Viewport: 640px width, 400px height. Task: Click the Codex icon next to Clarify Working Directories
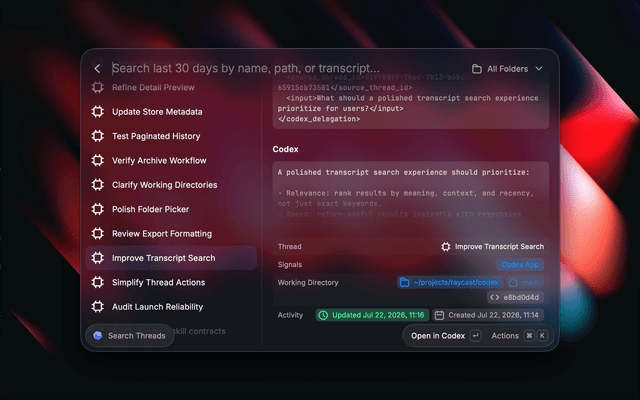tap(98, 185)
